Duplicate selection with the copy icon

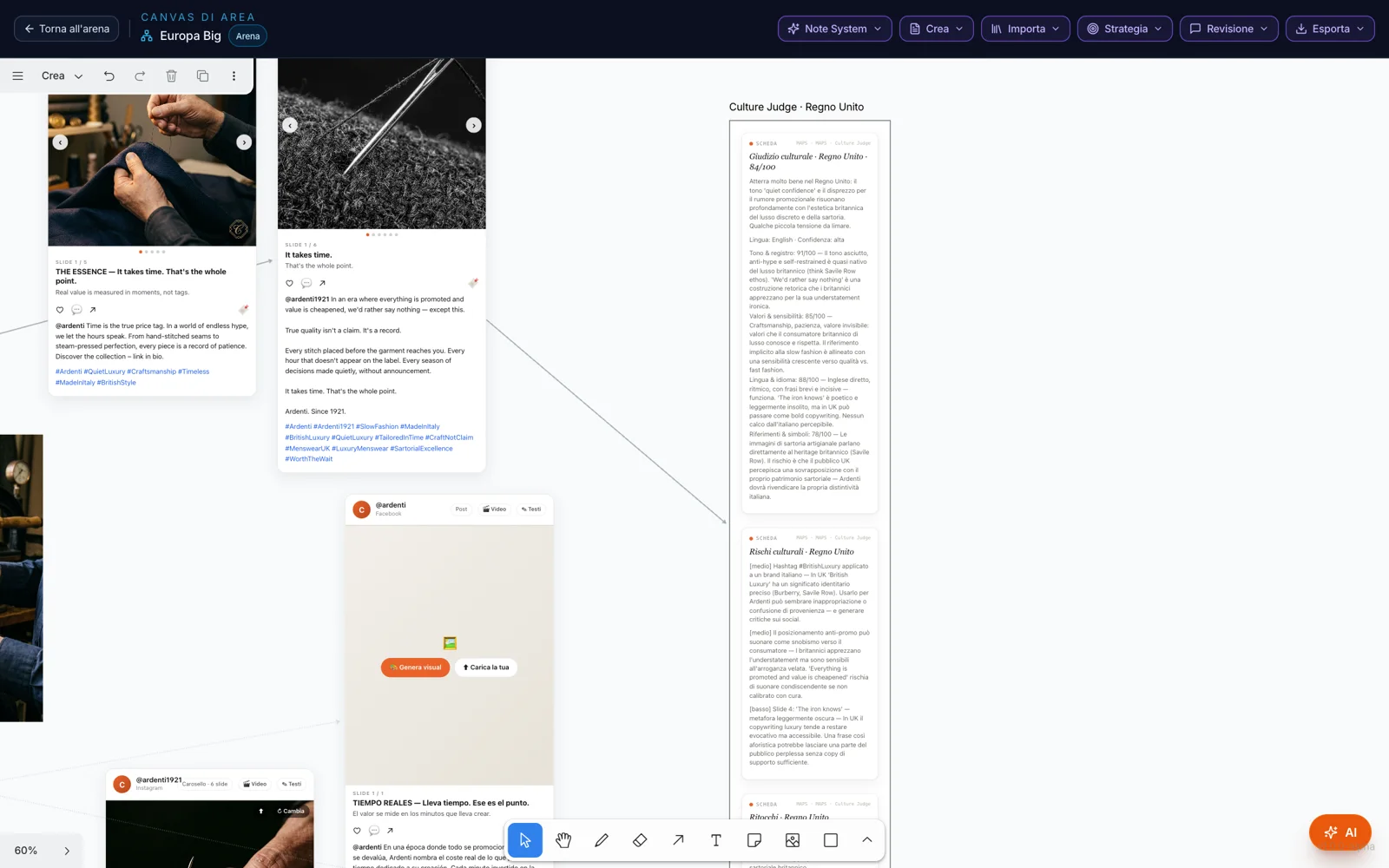pos(202,76)
